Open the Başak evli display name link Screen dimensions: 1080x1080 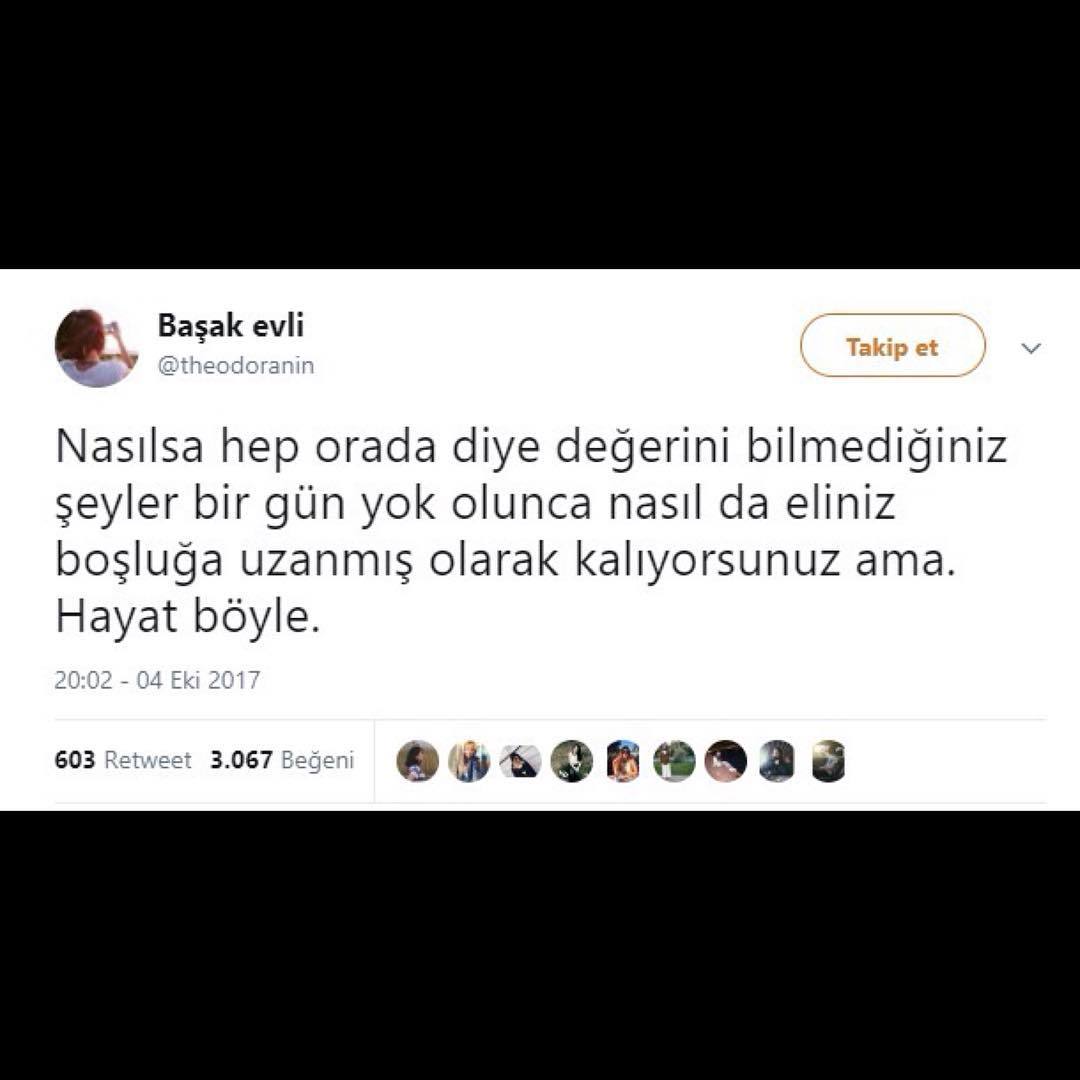coord(231,325)
